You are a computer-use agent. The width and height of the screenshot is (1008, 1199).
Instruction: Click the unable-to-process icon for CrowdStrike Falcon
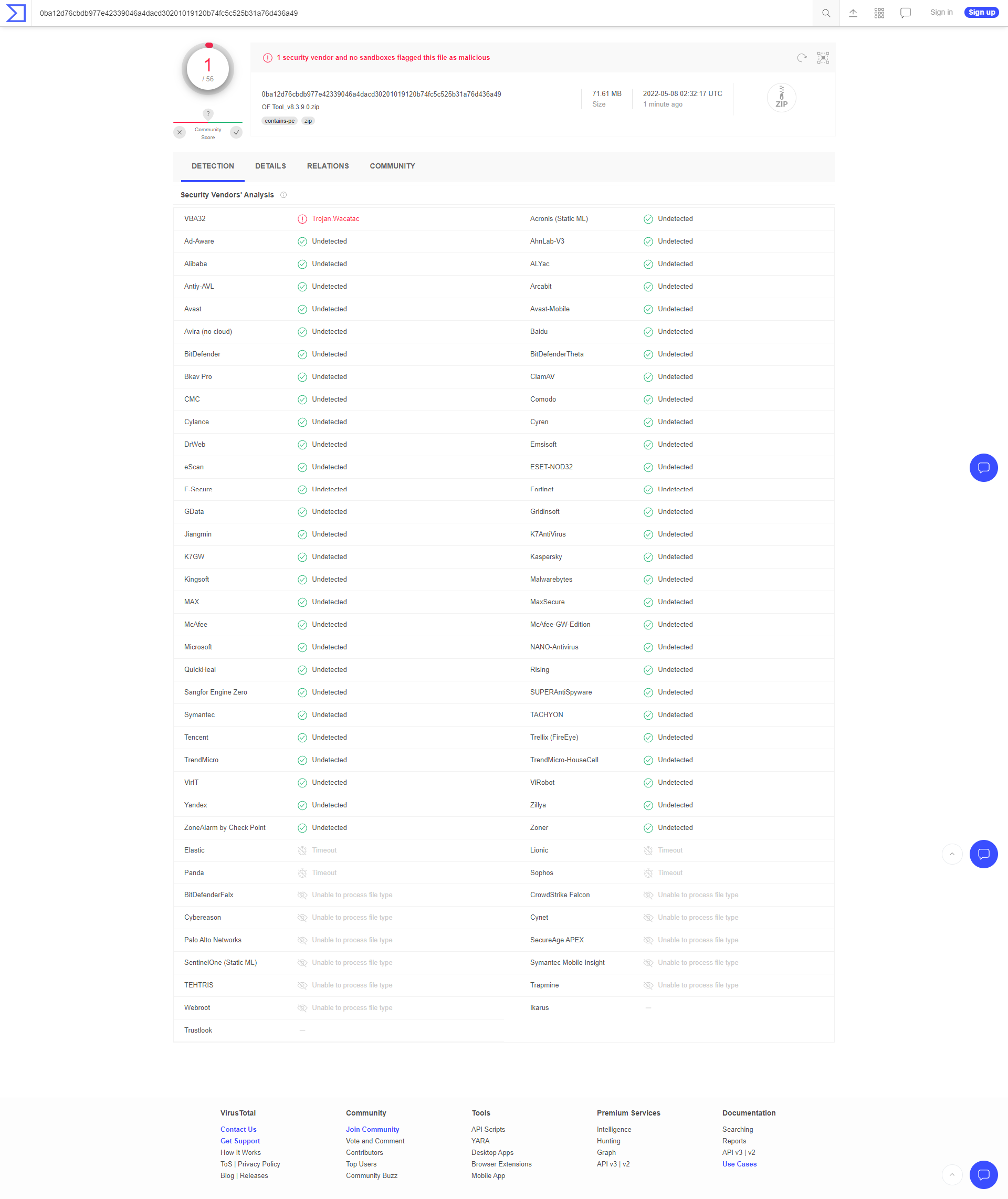[648, 895]
